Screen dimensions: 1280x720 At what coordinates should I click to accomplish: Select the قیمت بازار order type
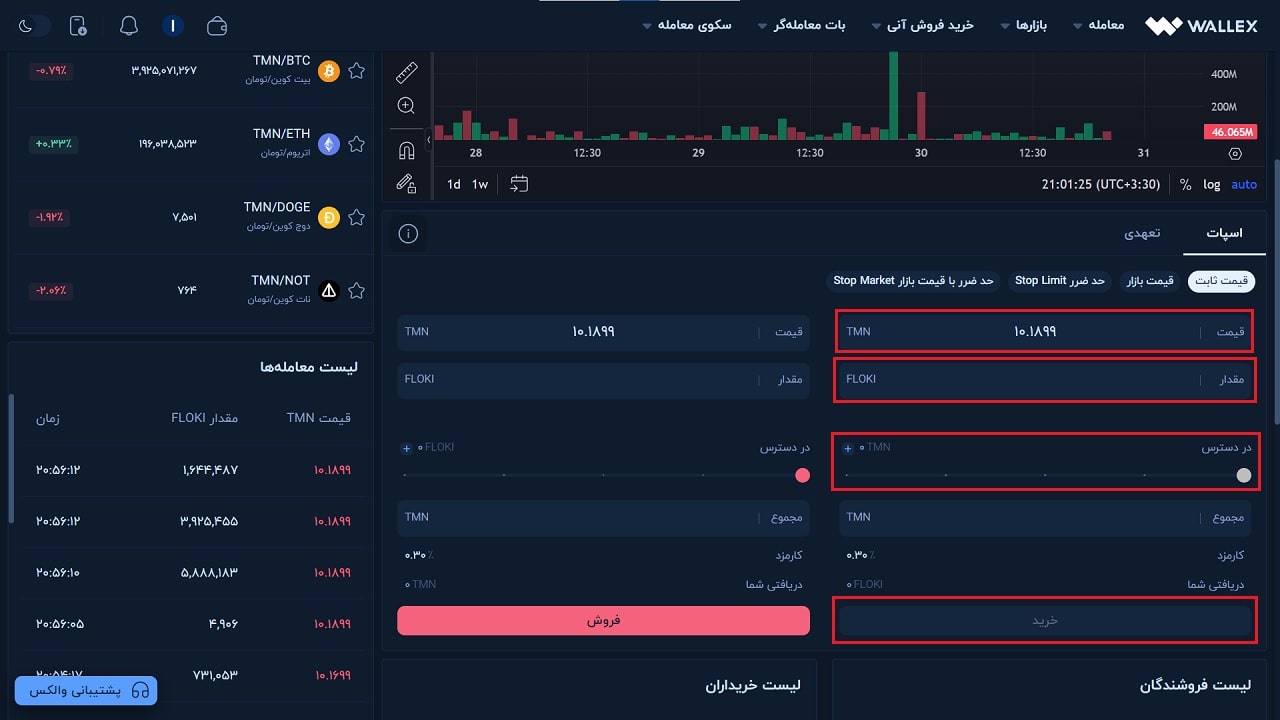click(x=1150, y=281)
